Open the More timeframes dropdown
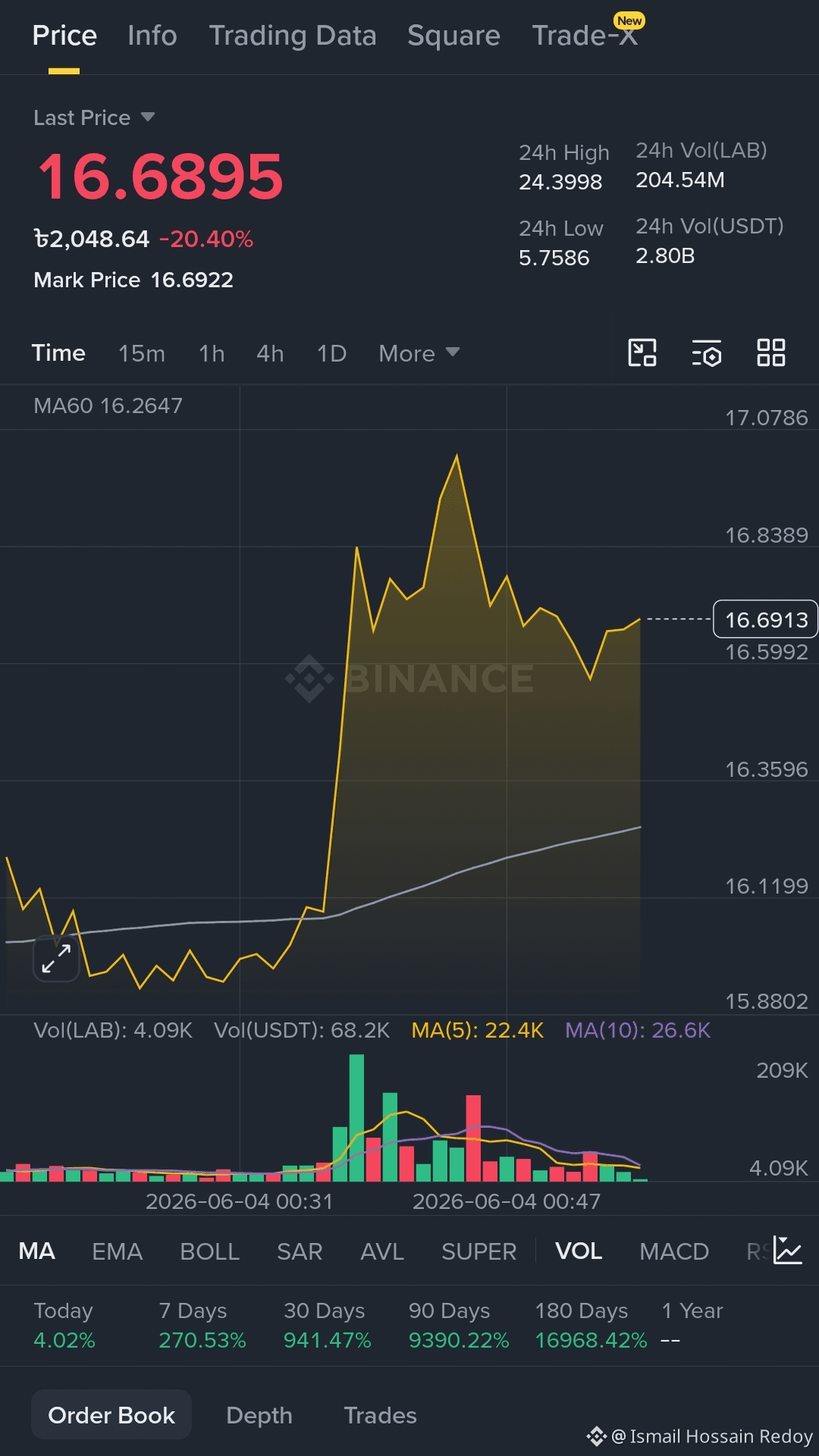The width and height of the screenshot is (819, 1456). pos(419,353)
